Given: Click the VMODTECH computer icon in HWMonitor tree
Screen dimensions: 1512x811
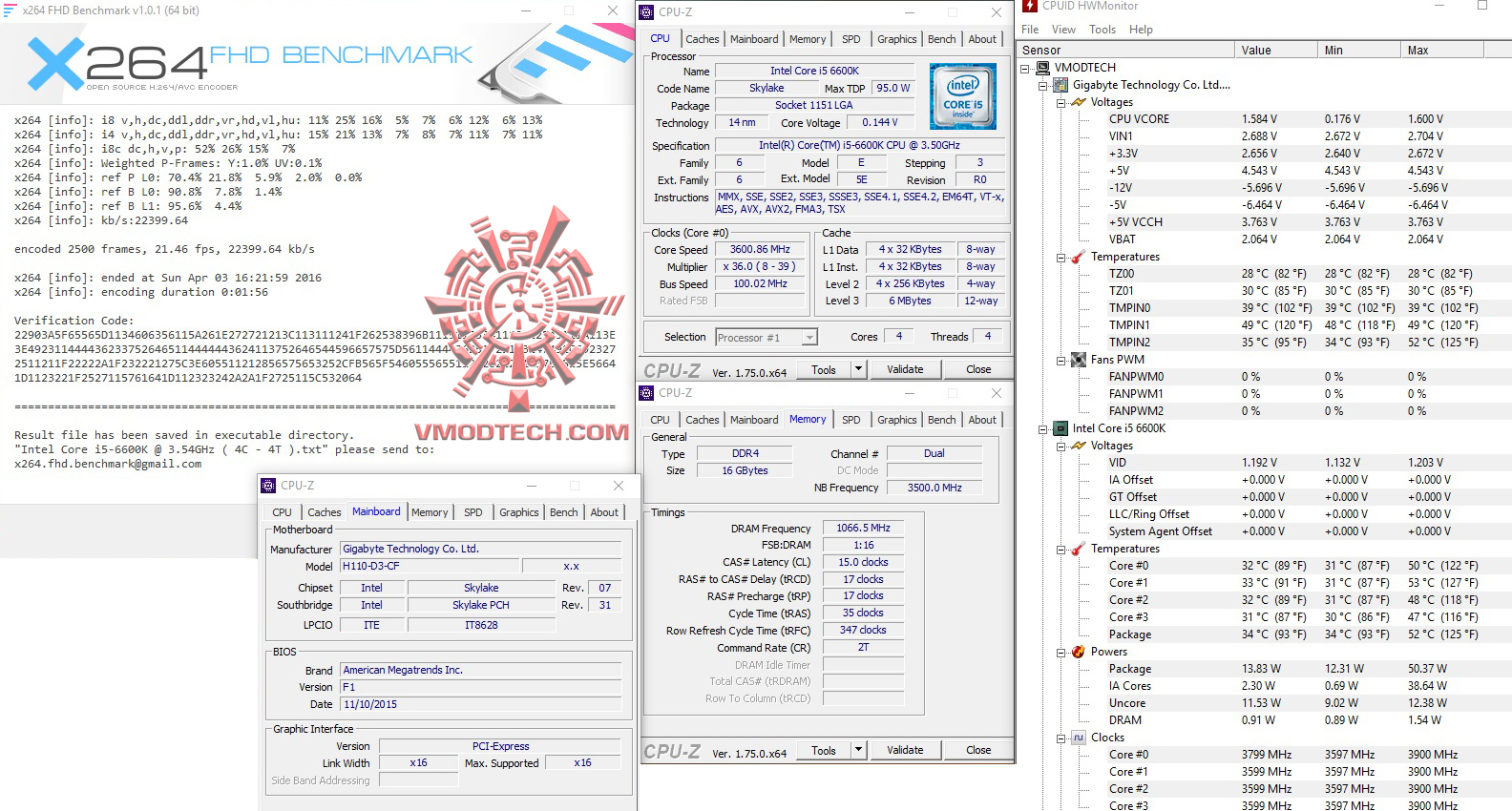Looking at the screenshot, I should [1042, 68].
